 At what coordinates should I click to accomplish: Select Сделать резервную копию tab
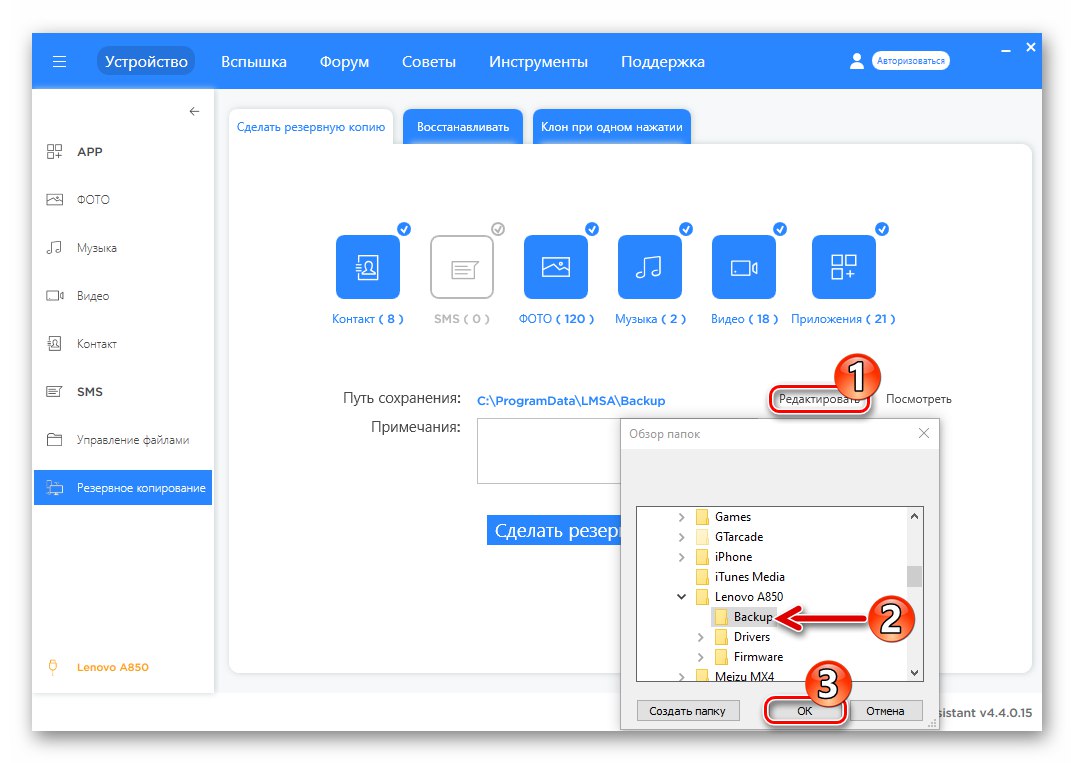click(x=311, y=127)
